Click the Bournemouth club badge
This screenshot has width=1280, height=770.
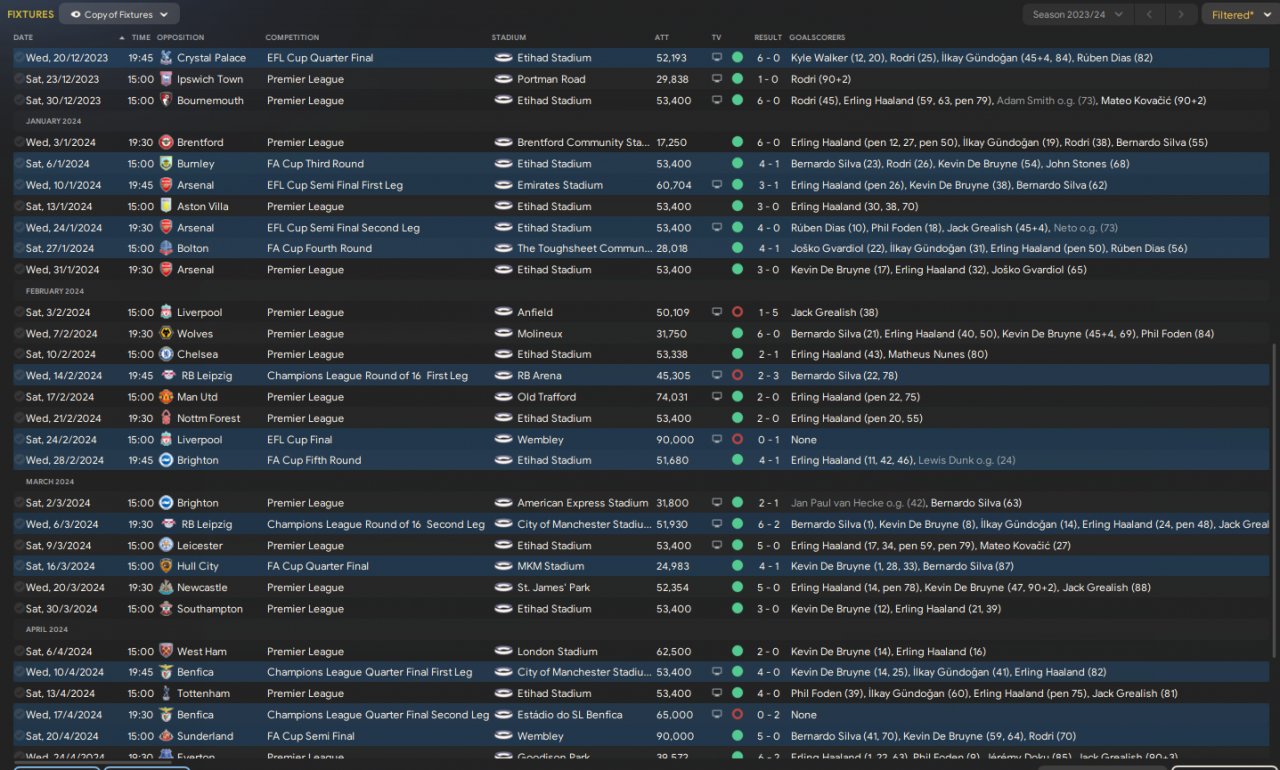166,101
